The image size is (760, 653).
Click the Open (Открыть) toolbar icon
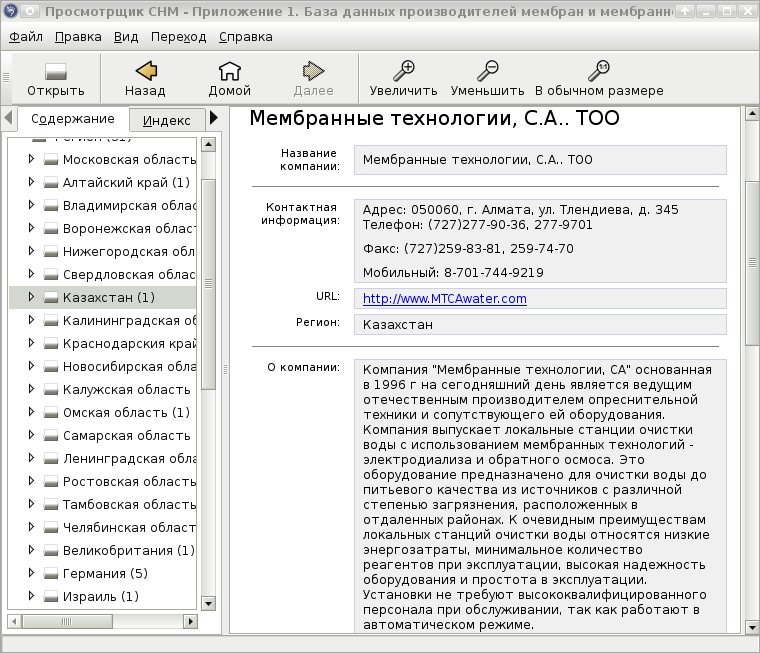coord(55,71)
